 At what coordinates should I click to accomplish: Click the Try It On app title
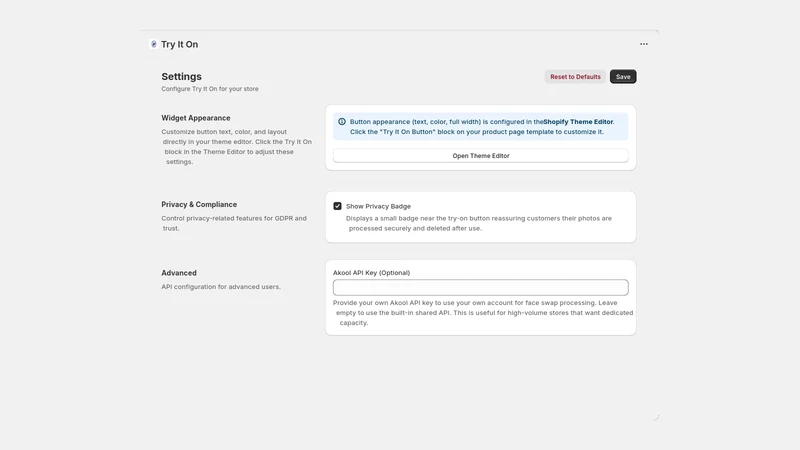click(180, 44)
